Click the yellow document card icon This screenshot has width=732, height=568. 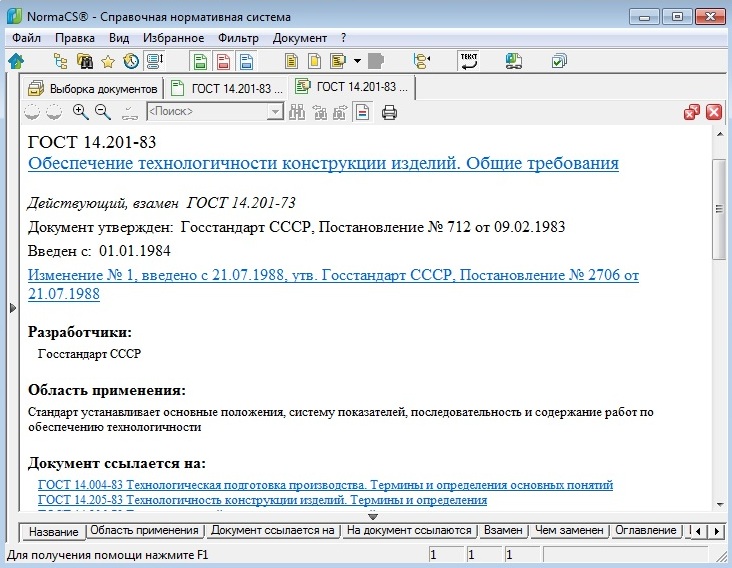click(x=338, y=61)
